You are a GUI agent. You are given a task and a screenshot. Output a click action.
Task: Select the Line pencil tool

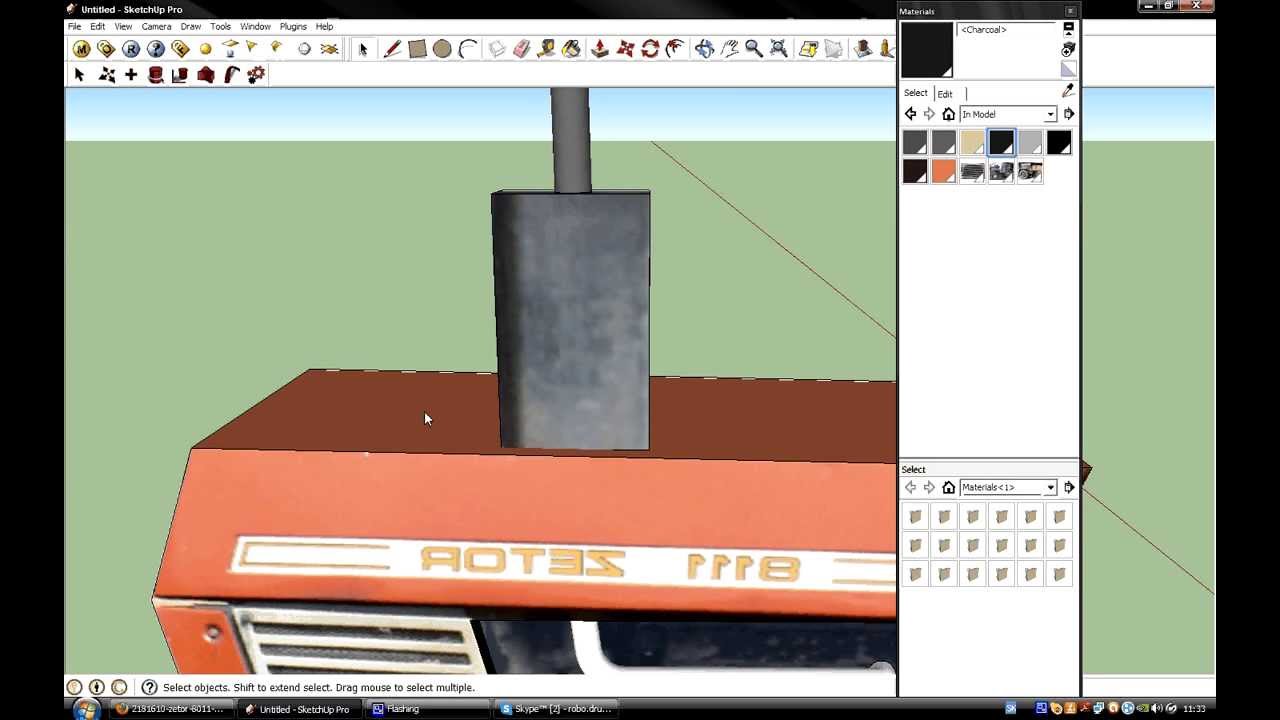[392, 49]
